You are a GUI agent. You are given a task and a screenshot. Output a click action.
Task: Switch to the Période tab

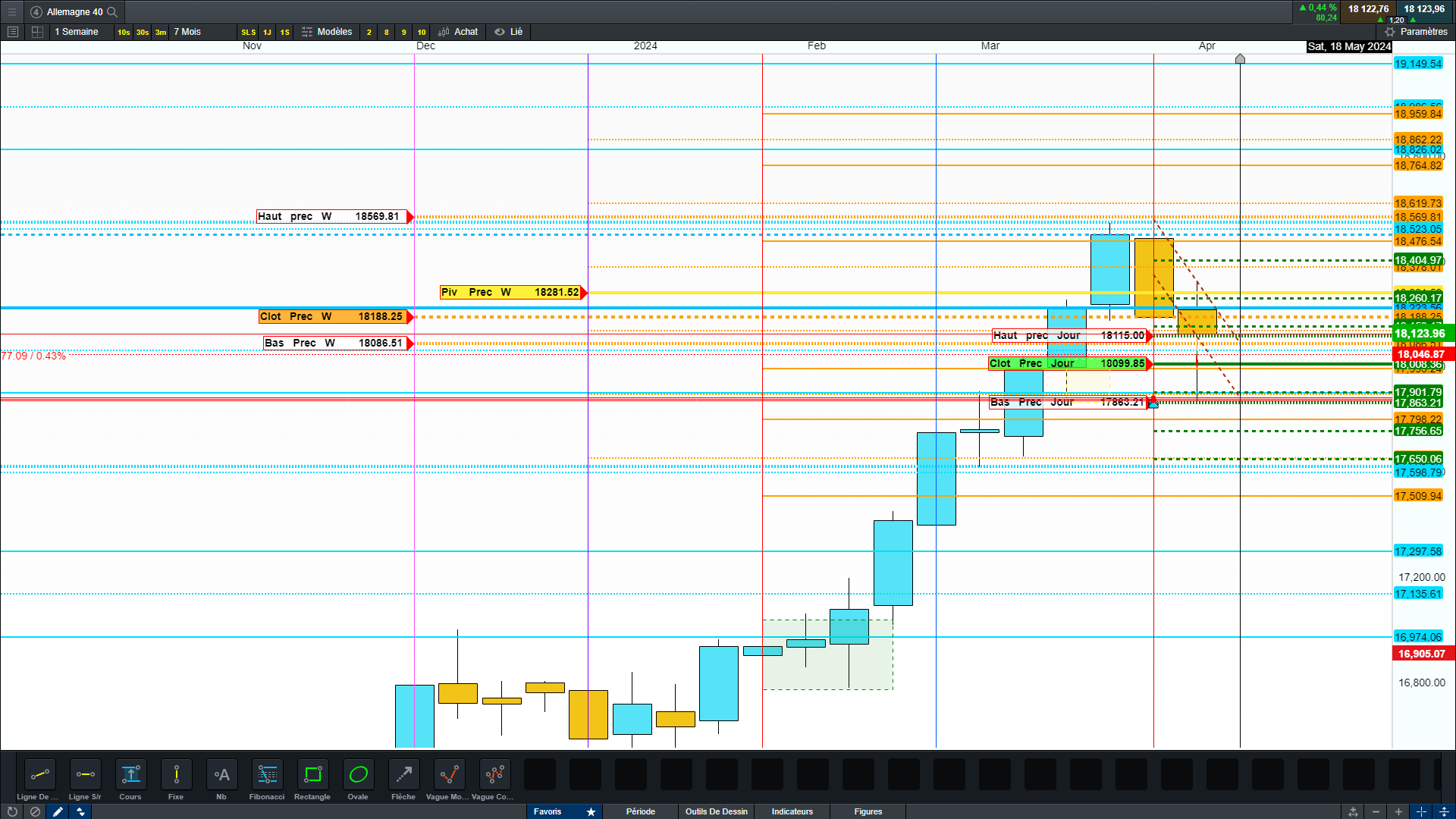tap(640, 811)
